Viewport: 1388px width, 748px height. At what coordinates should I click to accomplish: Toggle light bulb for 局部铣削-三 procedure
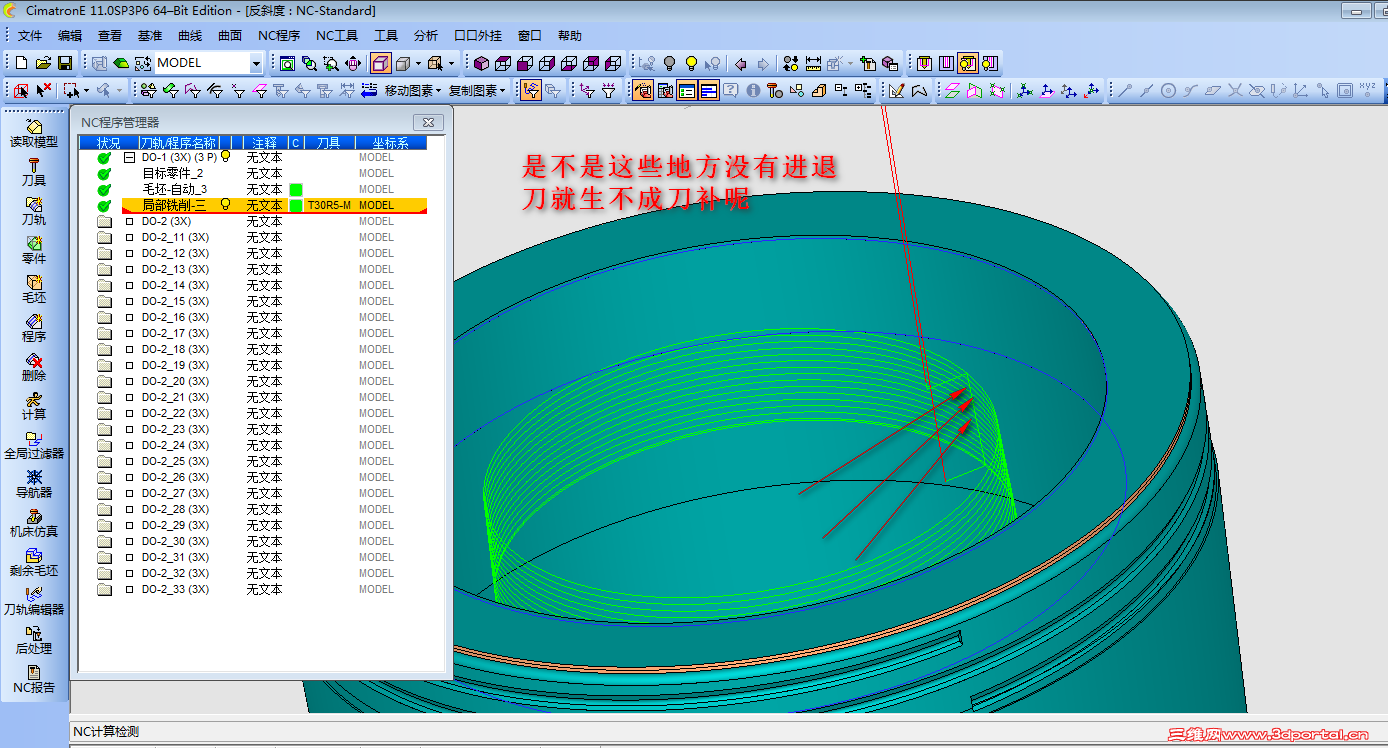tap(225, 204)
